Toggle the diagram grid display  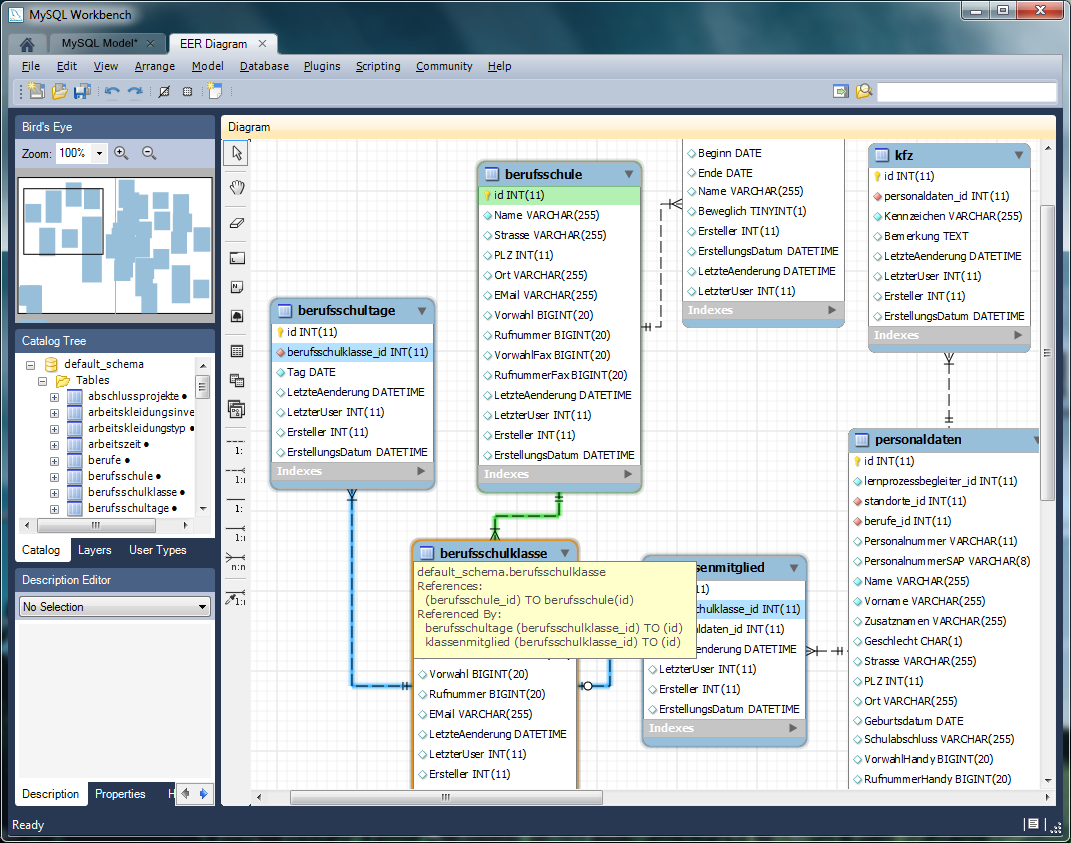[164, 91]
